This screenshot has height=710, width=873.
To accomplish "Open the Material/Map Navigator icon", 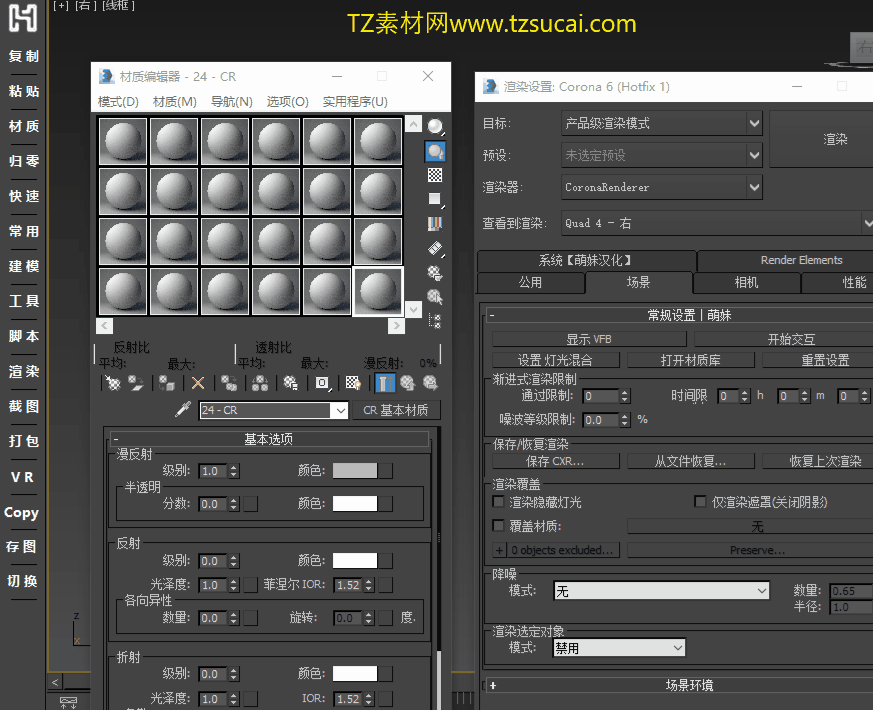I will pyautogui.click(x=435, y=321).
